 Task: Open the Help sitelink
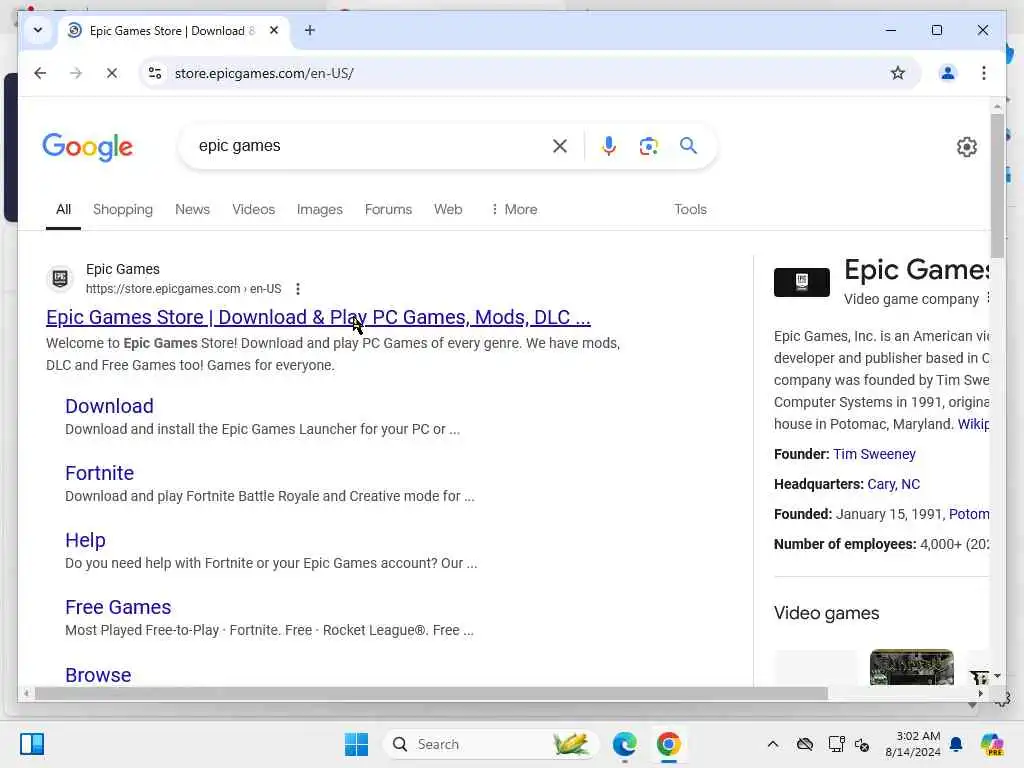click(x=85, y=540)
